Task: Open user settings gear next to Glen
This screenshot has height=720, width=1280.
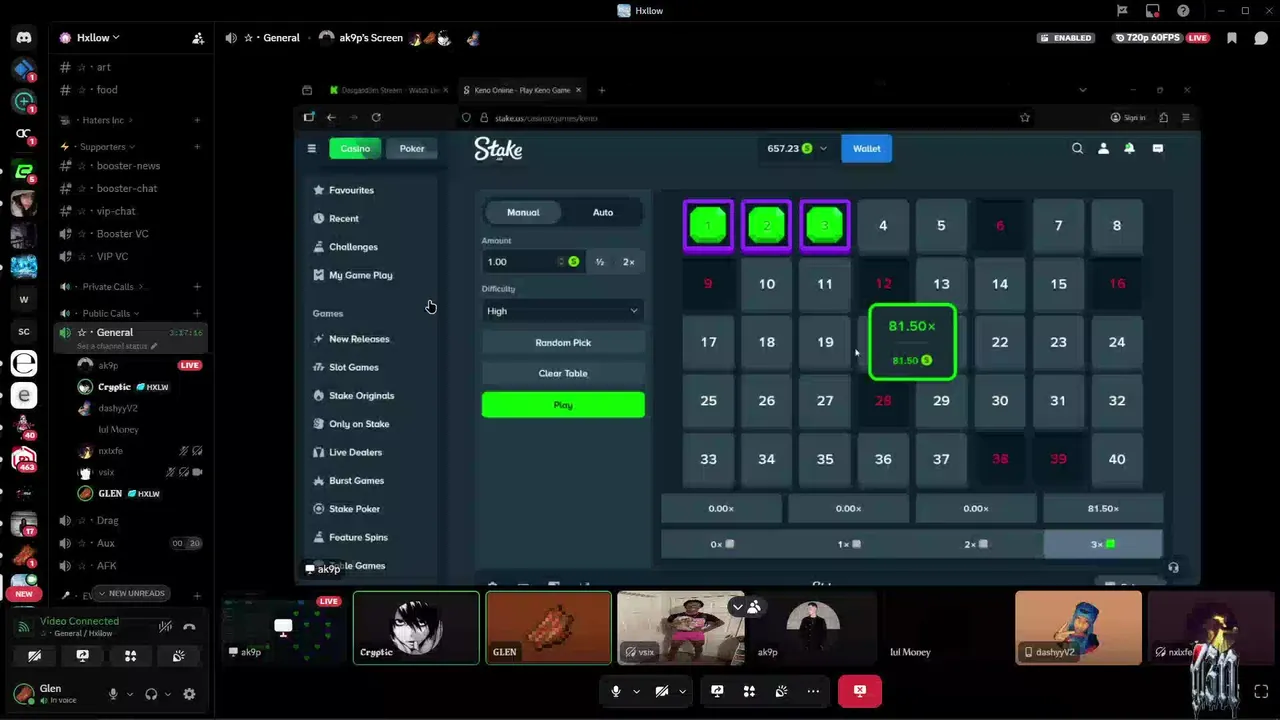Action: tap(189, 694)
